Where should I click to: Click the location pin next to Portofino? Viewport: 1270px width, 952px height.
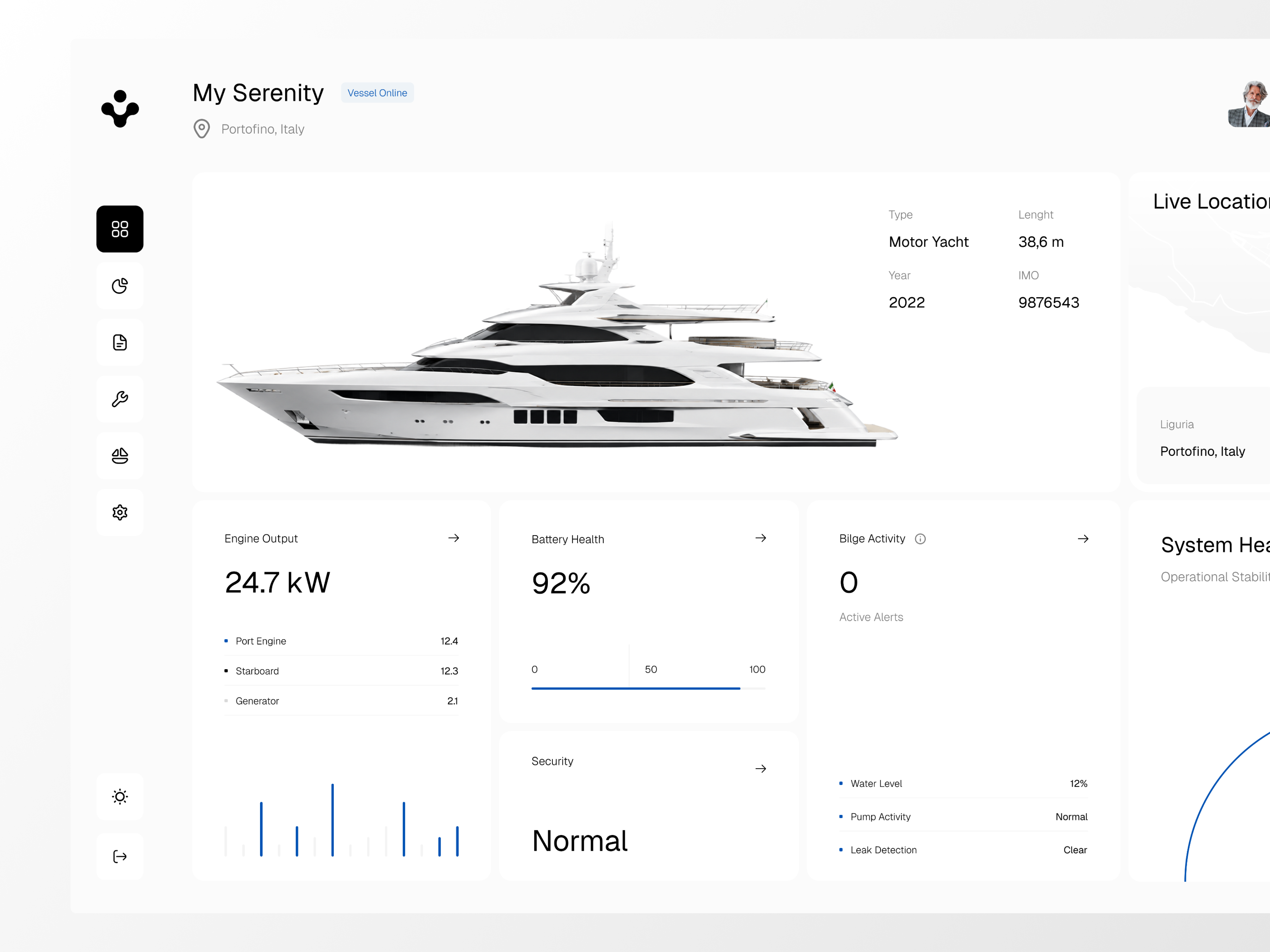201,129
